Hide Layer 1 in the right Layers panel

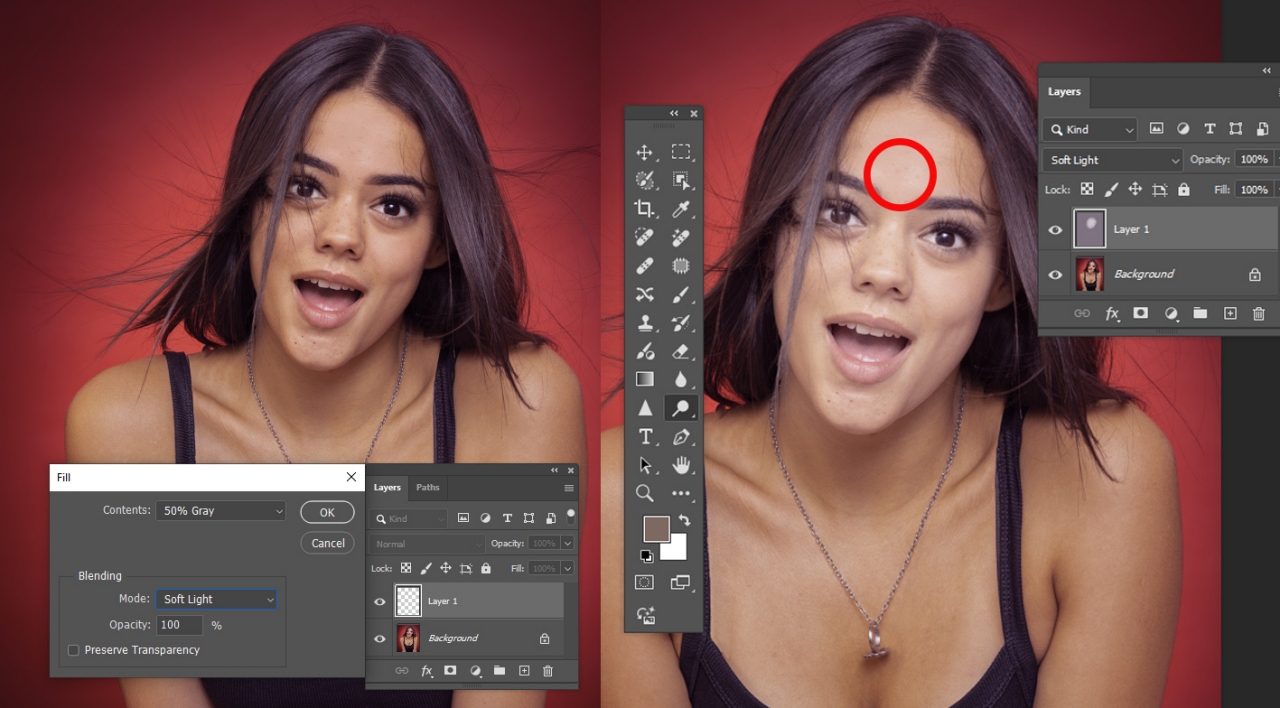1055,229
